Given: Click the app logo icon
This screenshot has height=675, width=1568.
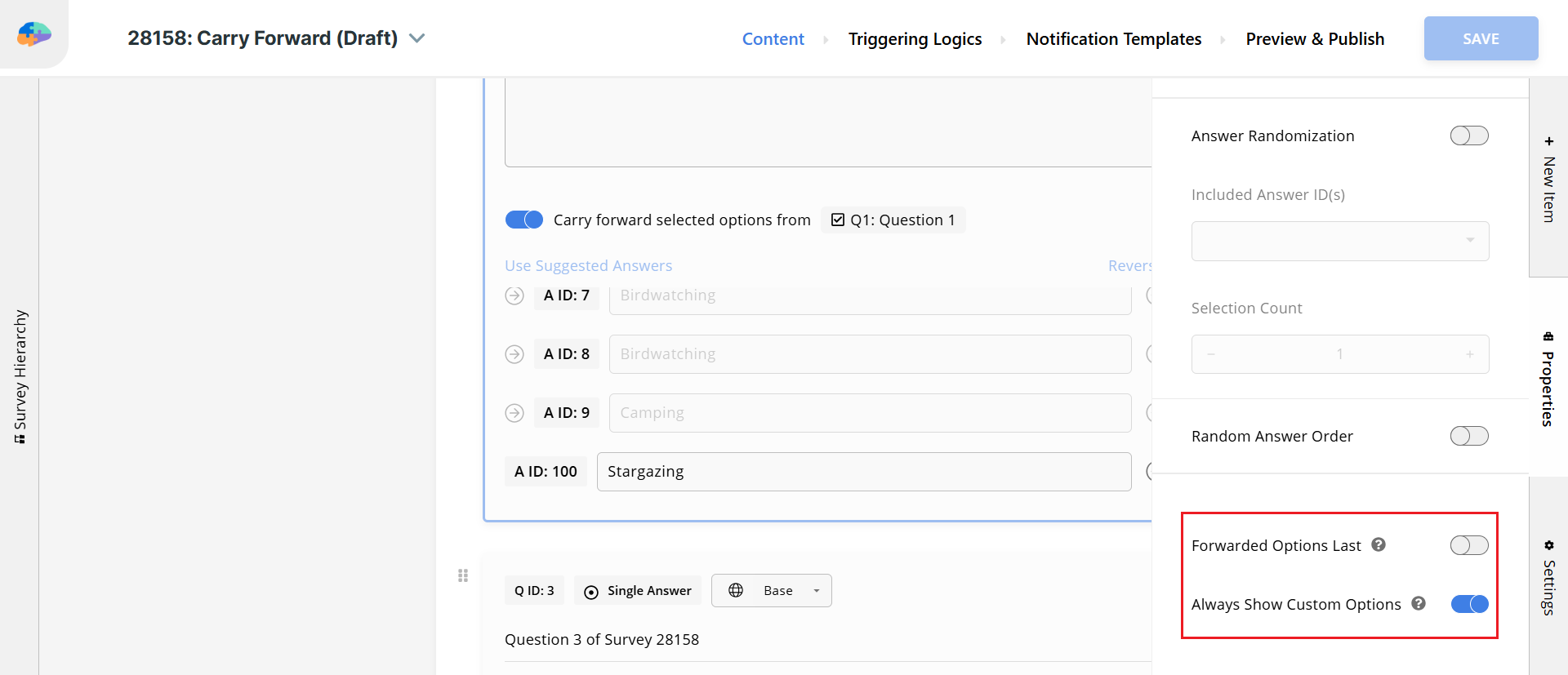Looking at the screenshot, I should 34,34.
